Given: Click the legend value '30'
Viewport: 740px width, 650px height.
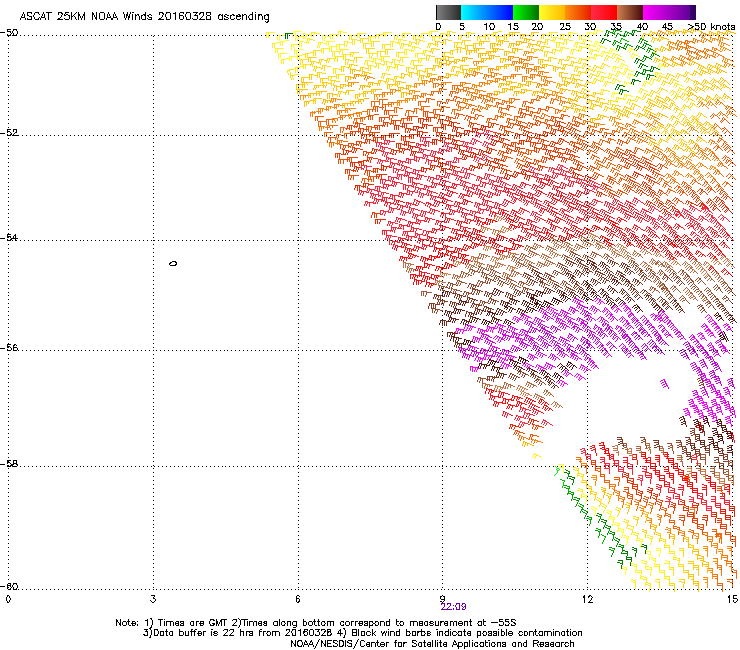Looking at the screenshot, I should point(590,27).
